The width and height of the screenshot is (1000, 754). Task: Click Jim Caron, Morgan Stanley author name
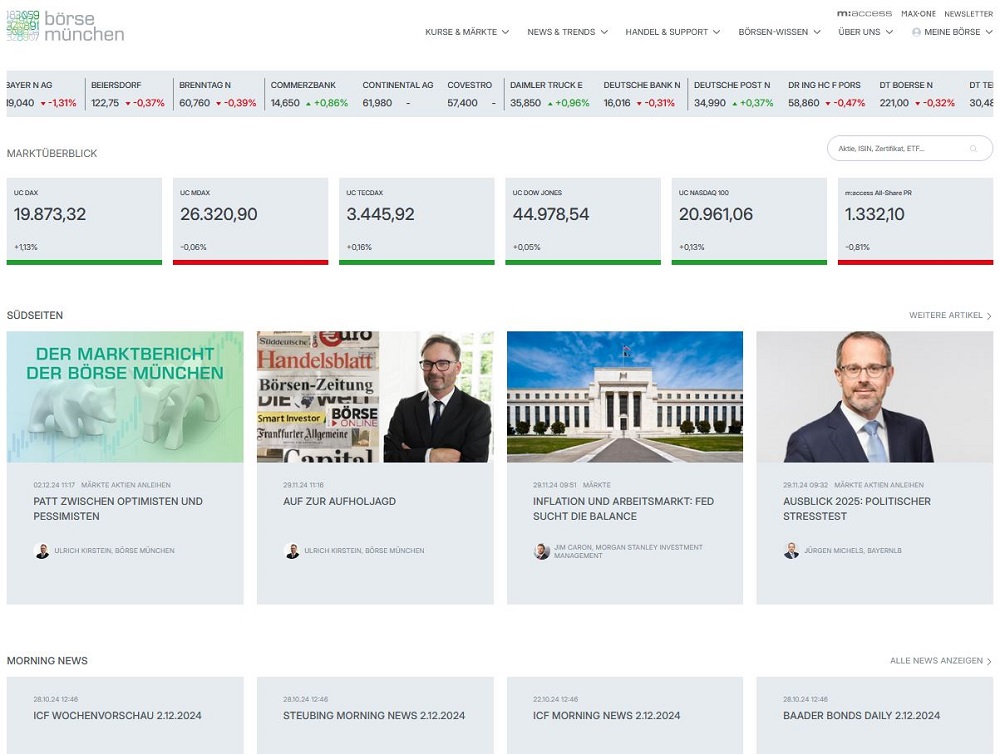pos(628,551)
